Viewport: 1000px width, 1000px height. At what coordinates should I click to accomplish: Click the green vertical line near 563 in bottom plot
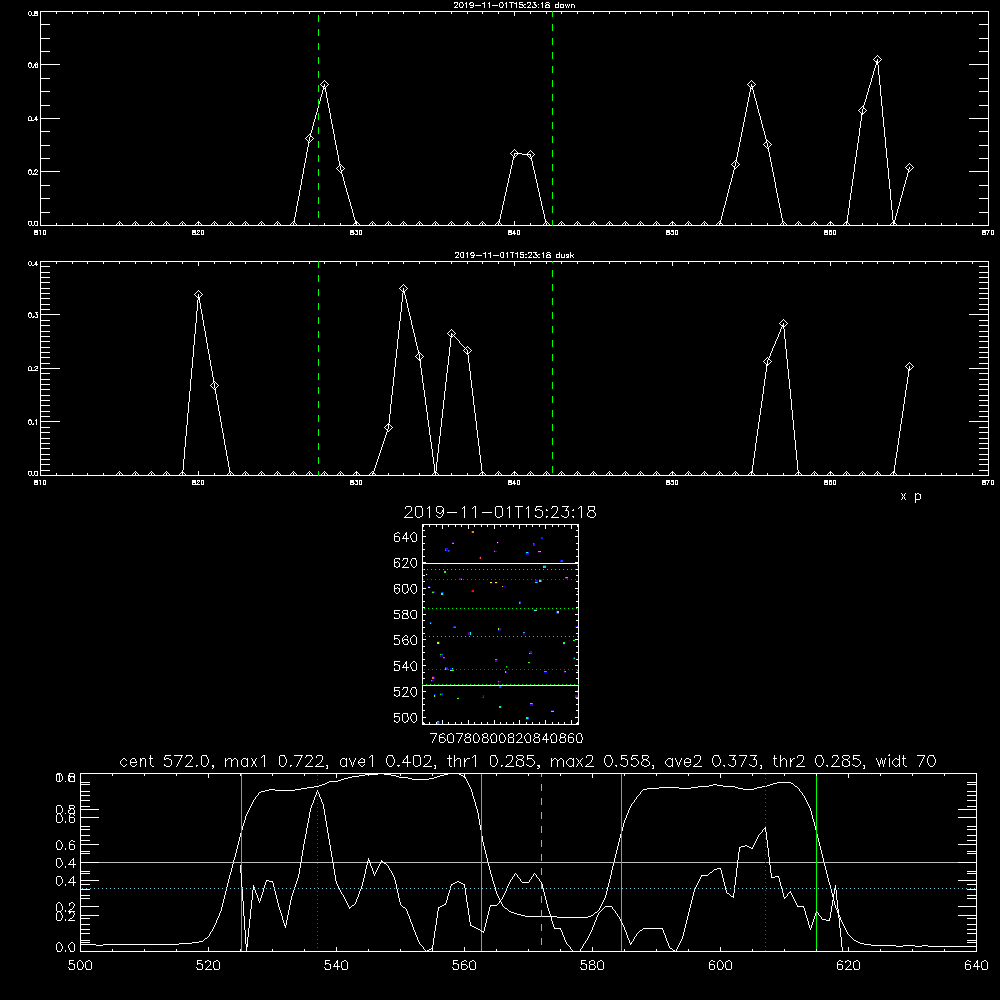click(x=482, y=861)
